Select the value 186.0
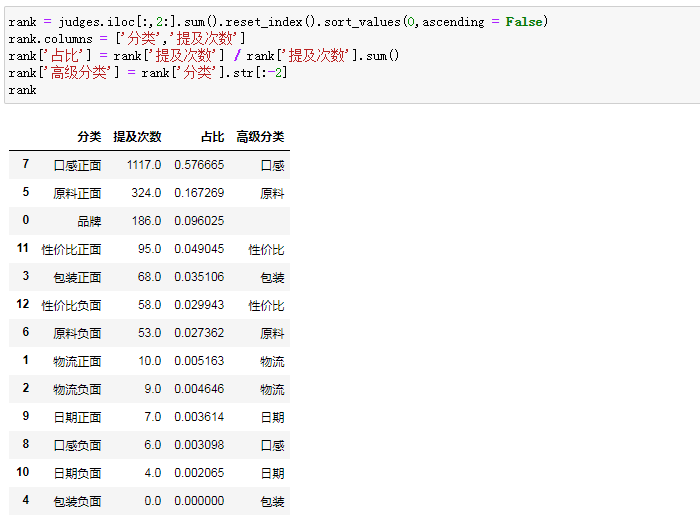700x520 pixels. [x=146, y=221]
